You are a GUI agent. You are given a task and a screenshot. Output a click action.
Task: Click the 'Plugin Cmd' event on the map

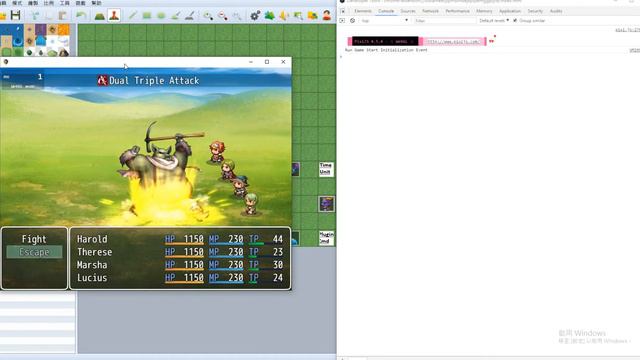326,238
